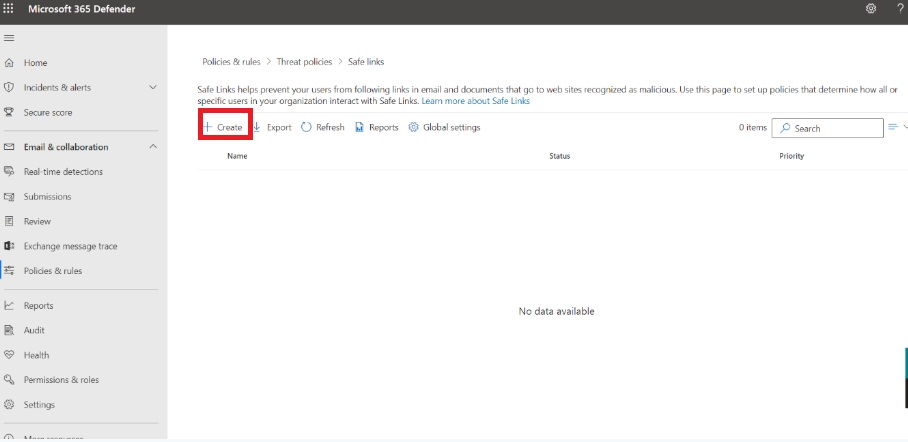
Task: Open Home in the sidebar
Action: 35,63
